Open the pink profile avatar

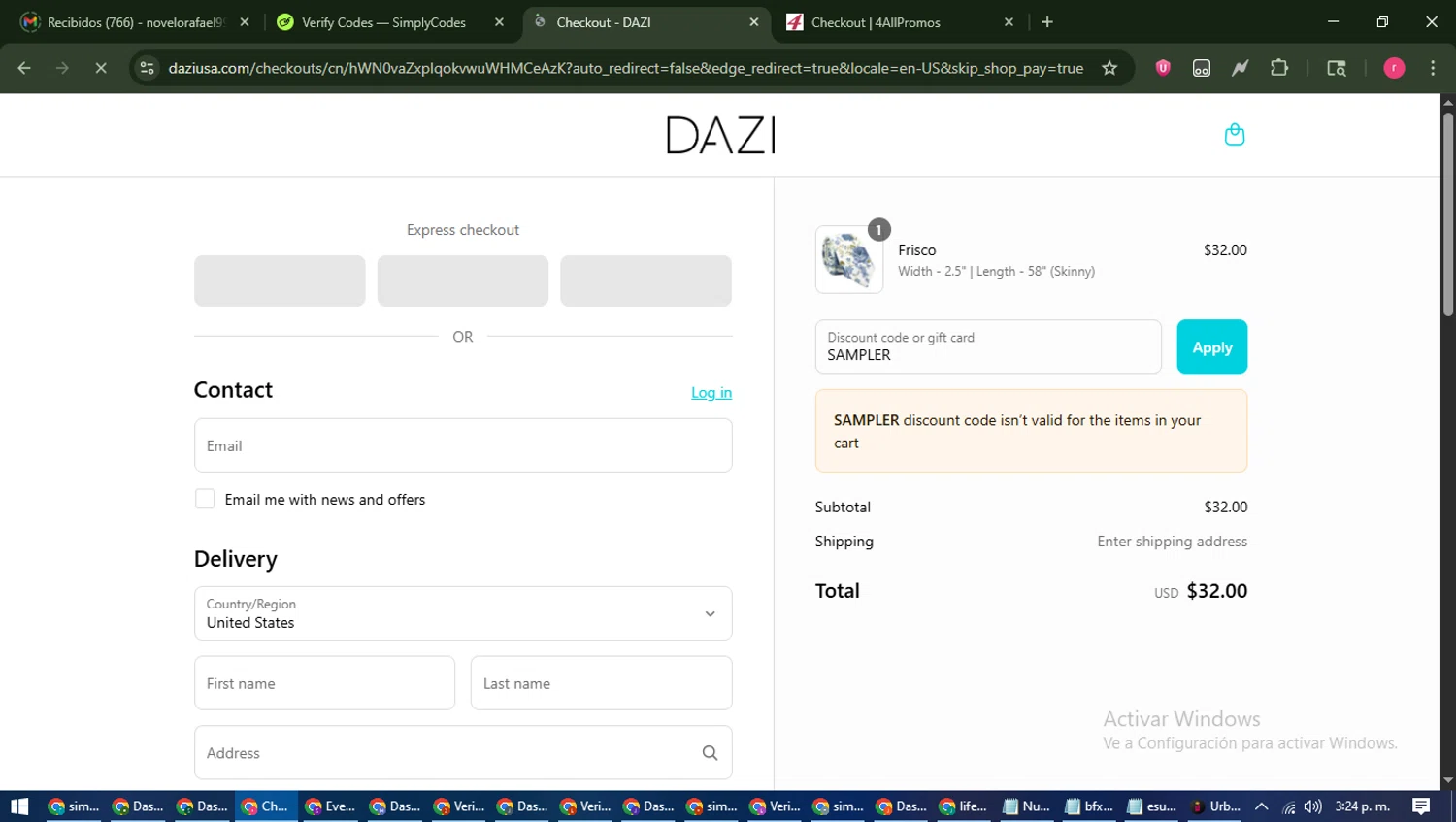pos(1394,68)
